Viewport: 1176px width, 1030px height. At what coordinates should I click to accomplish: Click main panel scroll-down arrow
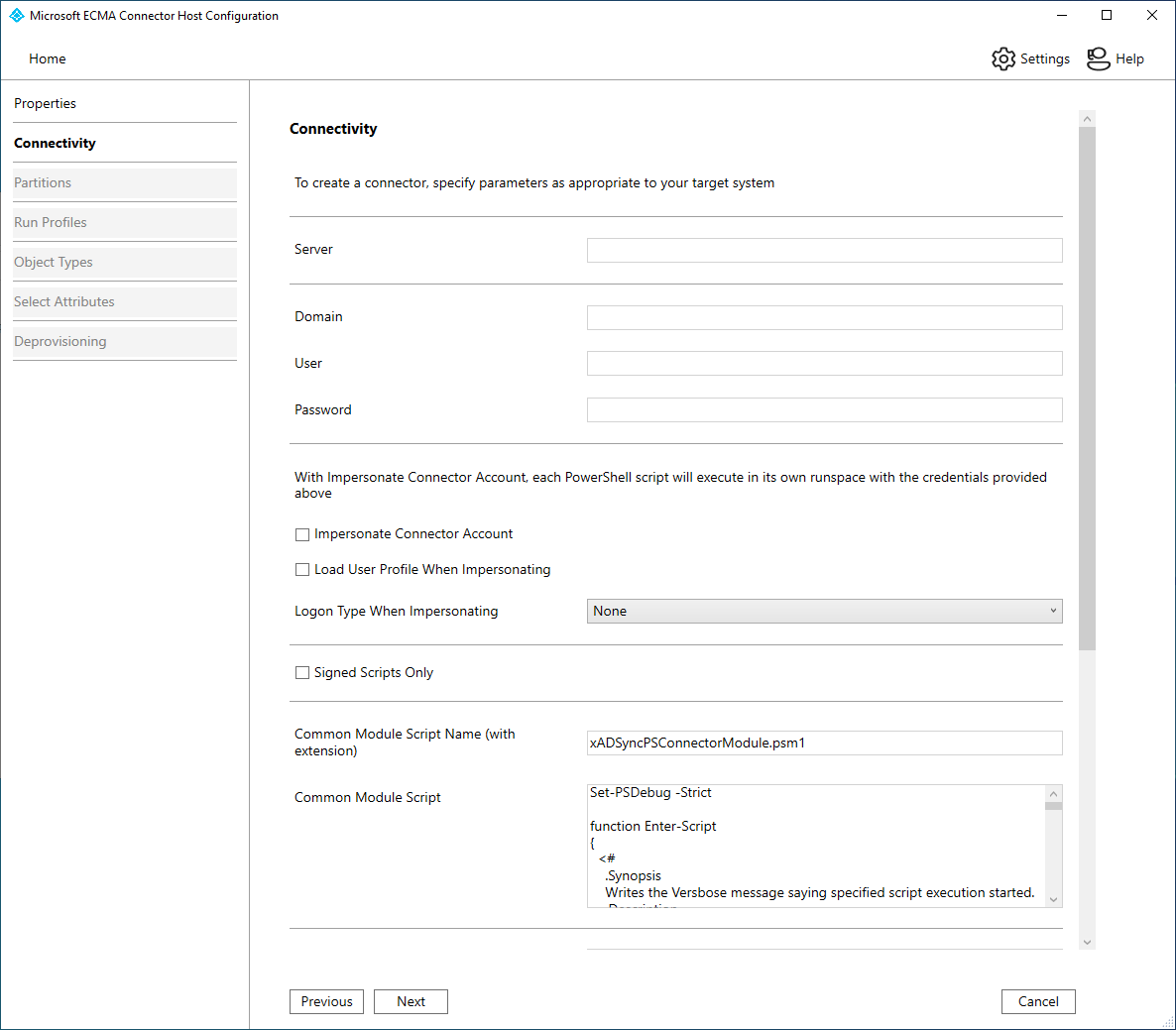point(1087,942)
